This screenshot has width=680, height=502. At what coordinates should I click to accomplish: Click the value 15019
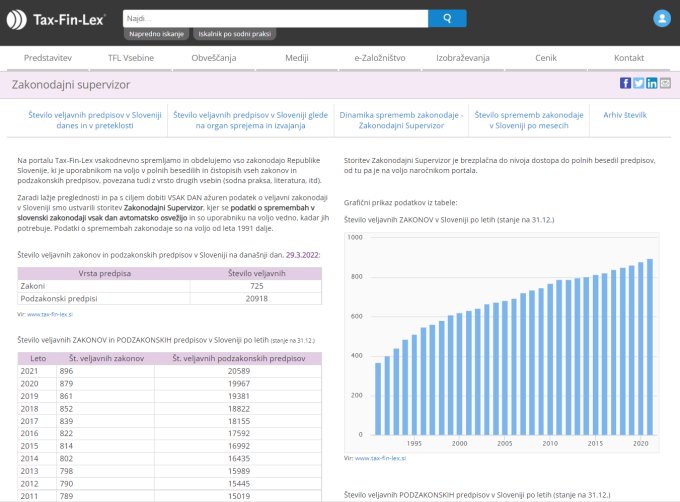point(239,496)
